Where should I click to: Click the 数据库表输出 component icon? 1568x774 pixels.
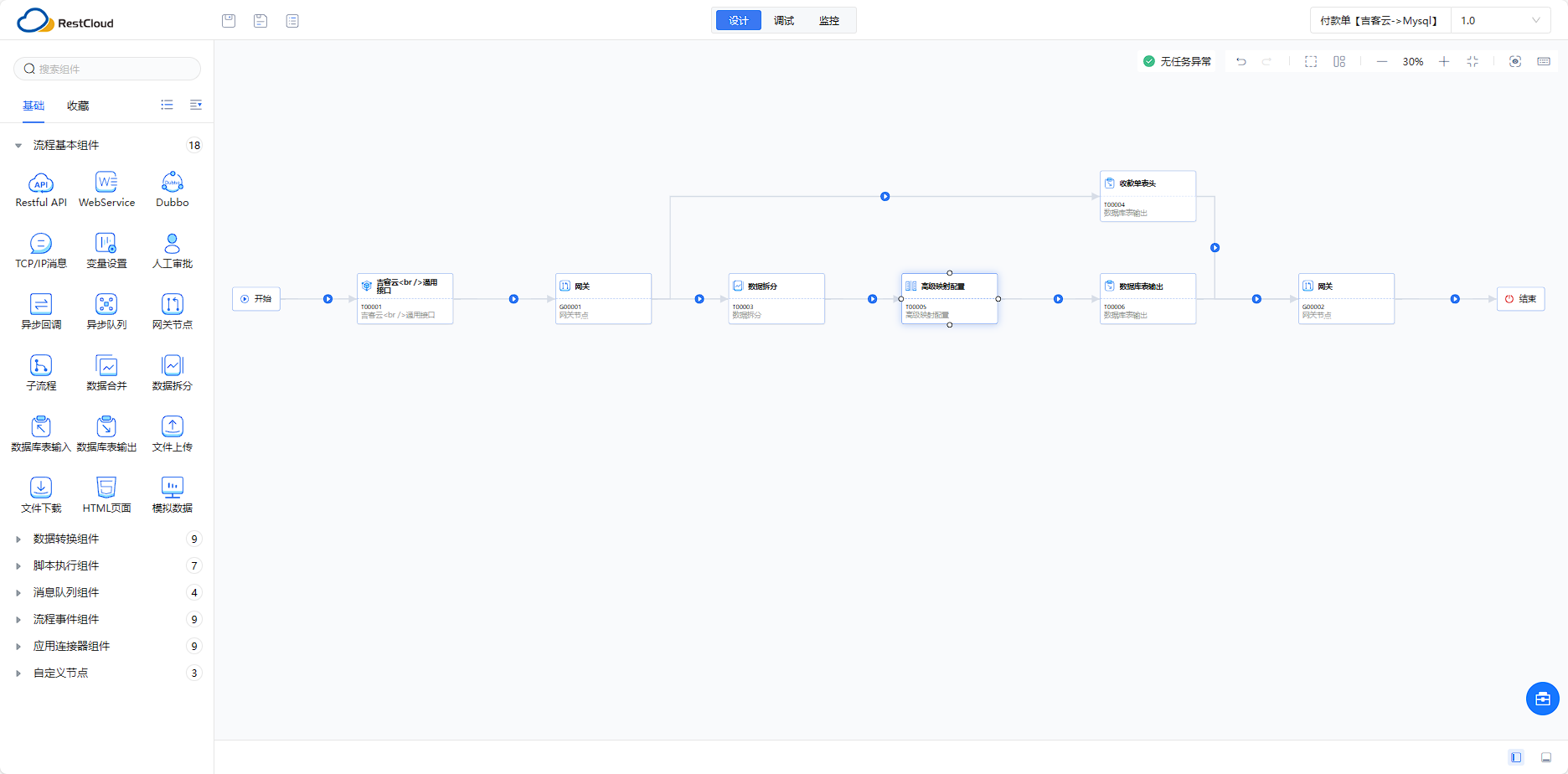tap(106, 426)
